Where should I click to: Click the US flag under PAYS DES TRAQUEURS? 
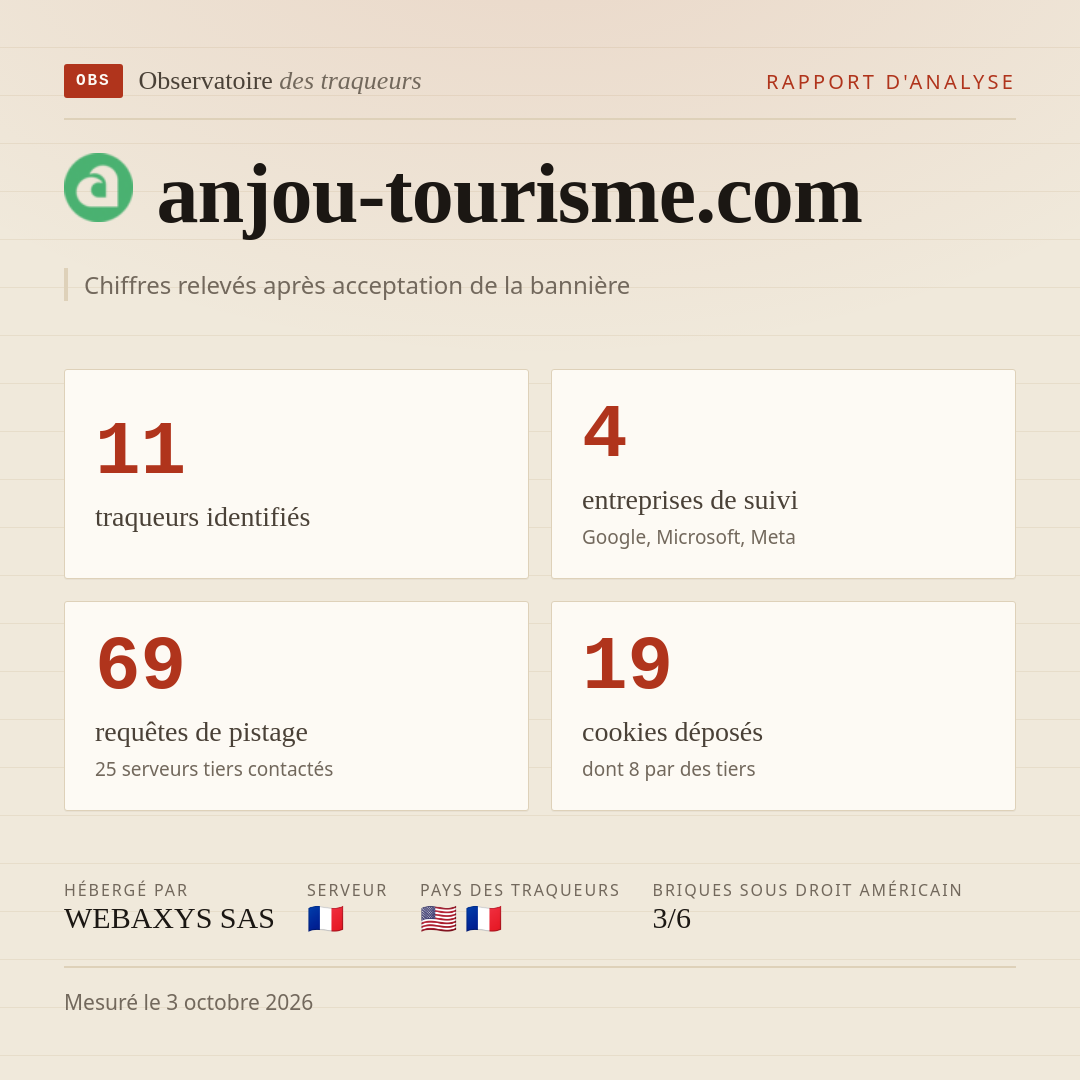point(438,919)
